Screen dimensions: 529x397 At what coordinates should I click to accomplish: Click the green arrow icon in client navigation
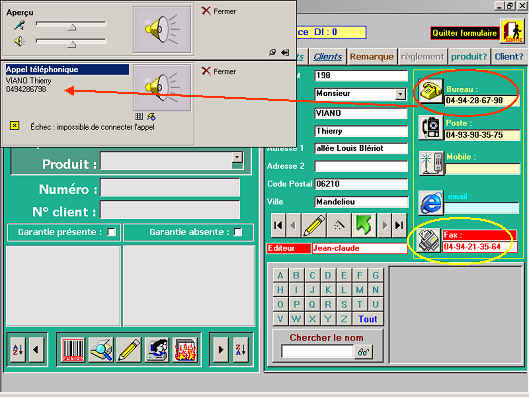[363, 225]
